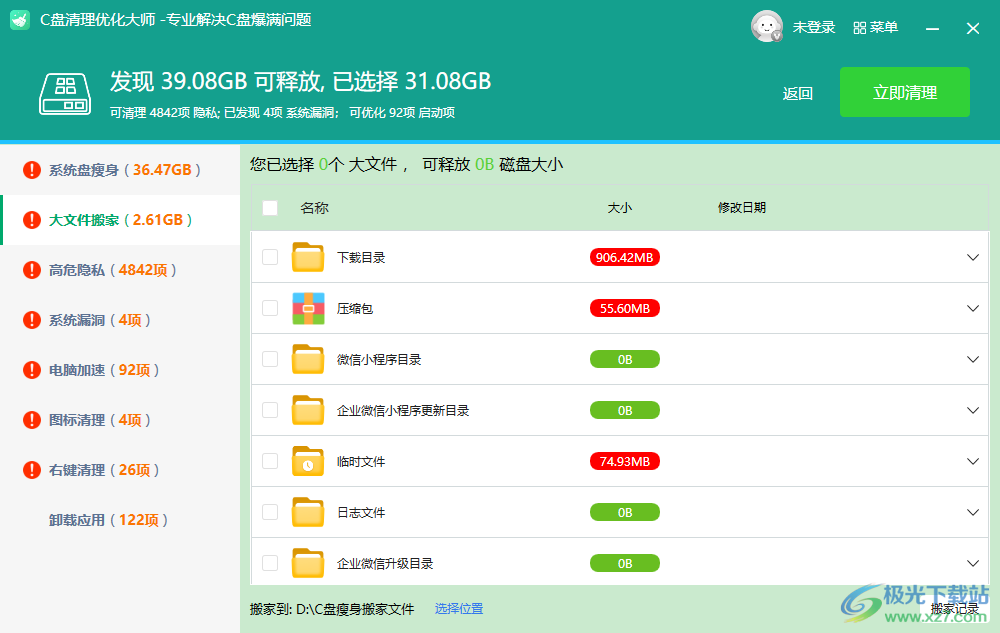Image resolution: width=1000 pixels, height=633 pixels.
Task: Click the RAR archive icon beside 压缩包
Action: 308,308
